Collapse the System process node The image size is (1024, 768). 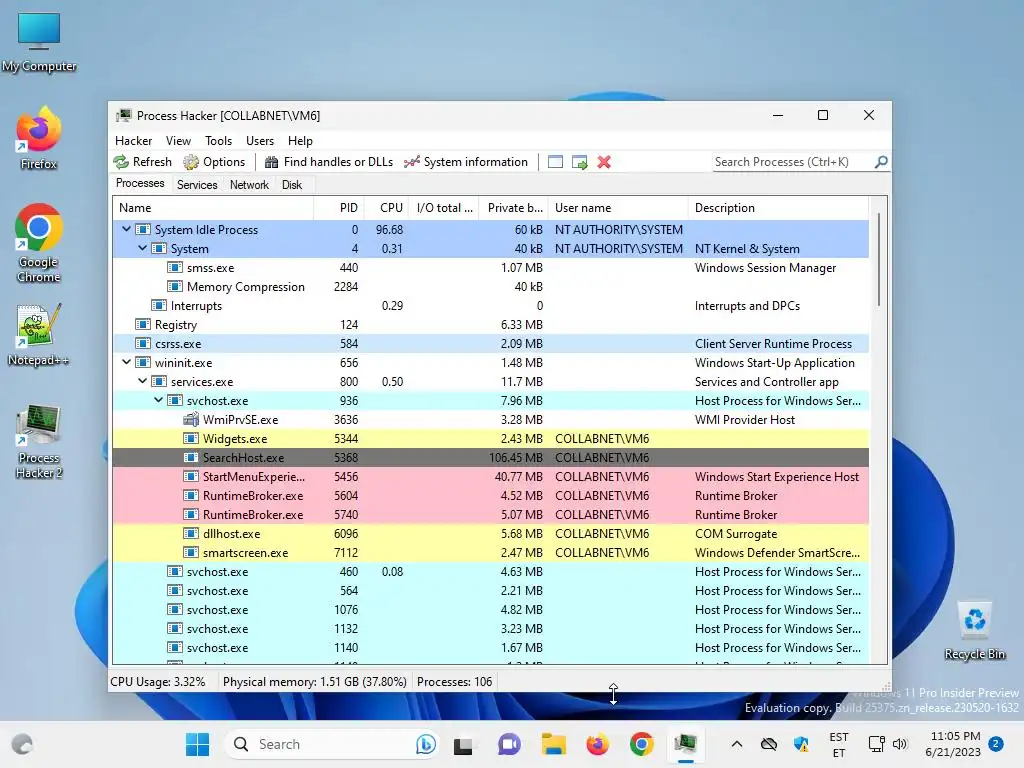[x=142, y=248]
